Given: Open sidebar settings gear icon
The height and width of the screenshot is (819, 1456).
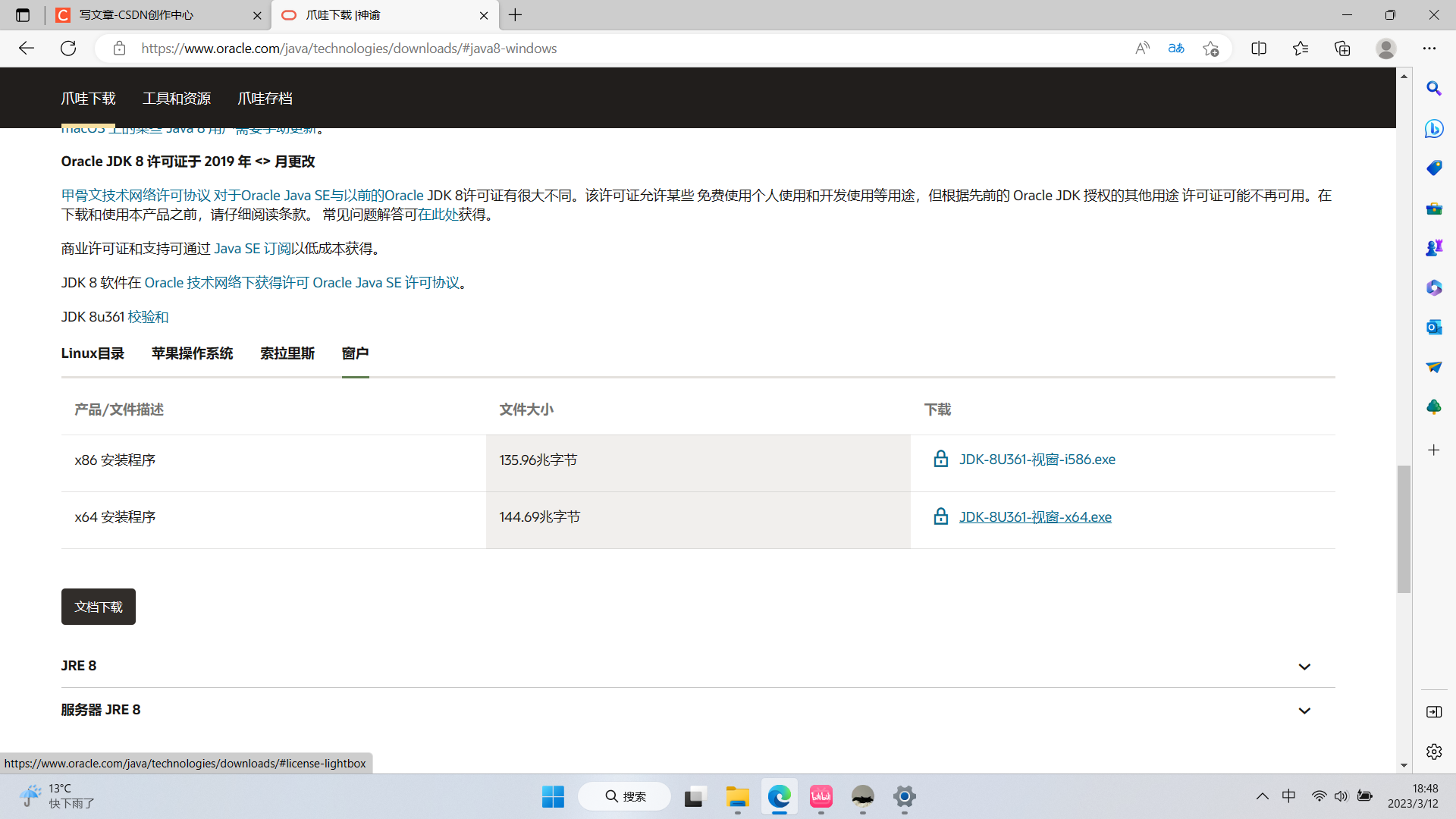Looking at the screenshot, I should click(1433, 752).
